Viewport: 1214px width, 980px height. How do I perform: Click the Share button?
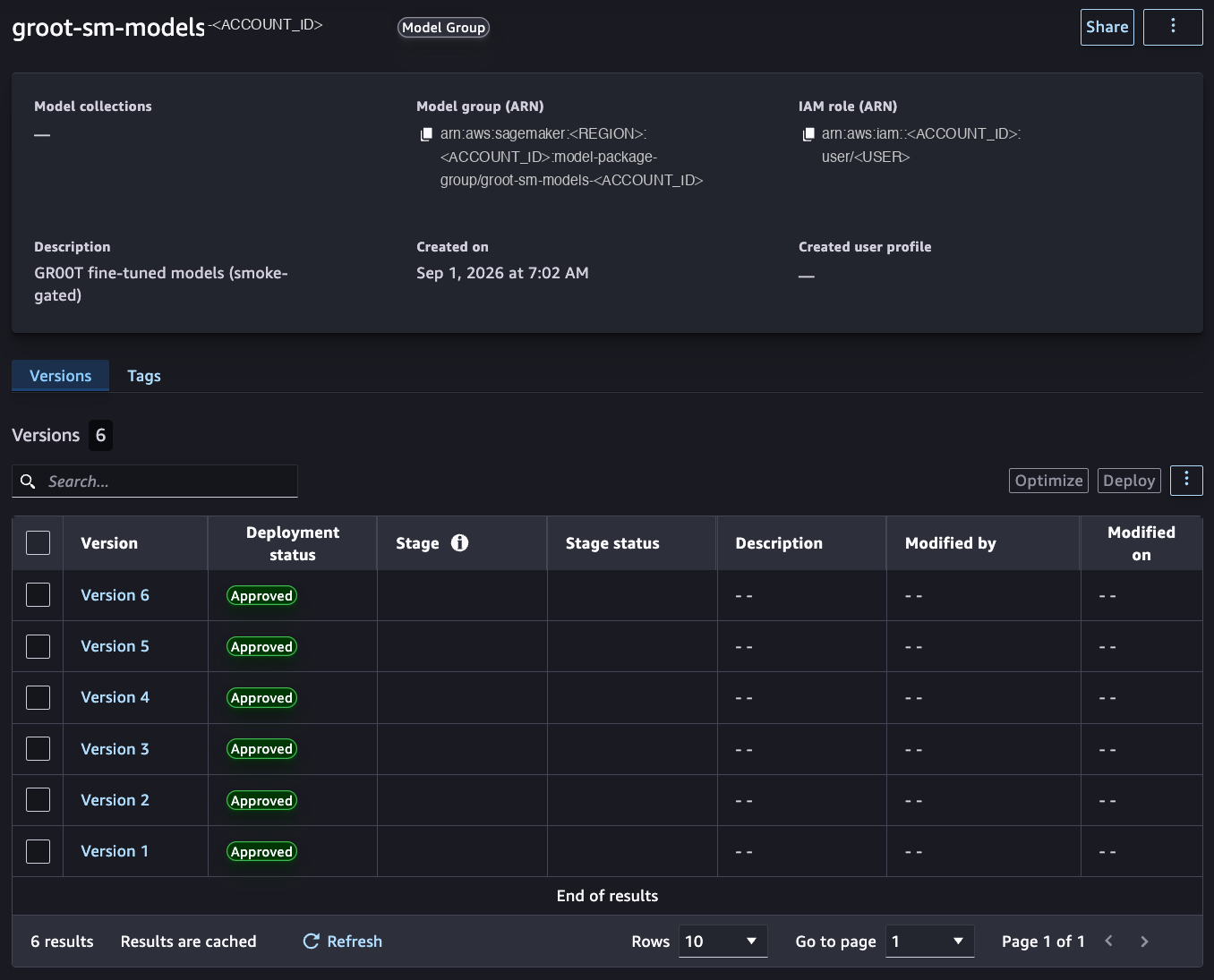[1107, 27]
